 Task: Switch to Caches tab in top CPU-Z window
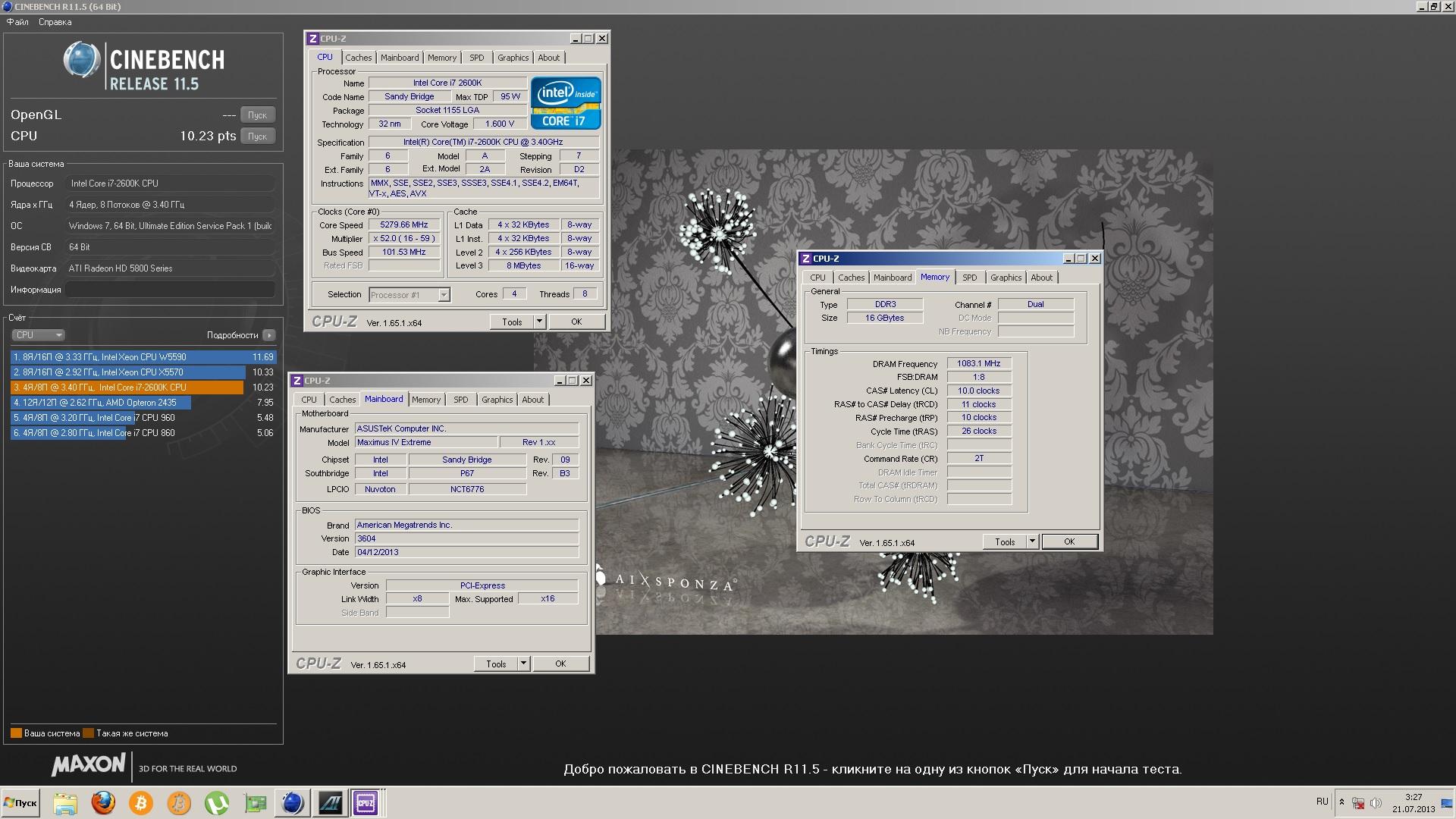[359, 58]
